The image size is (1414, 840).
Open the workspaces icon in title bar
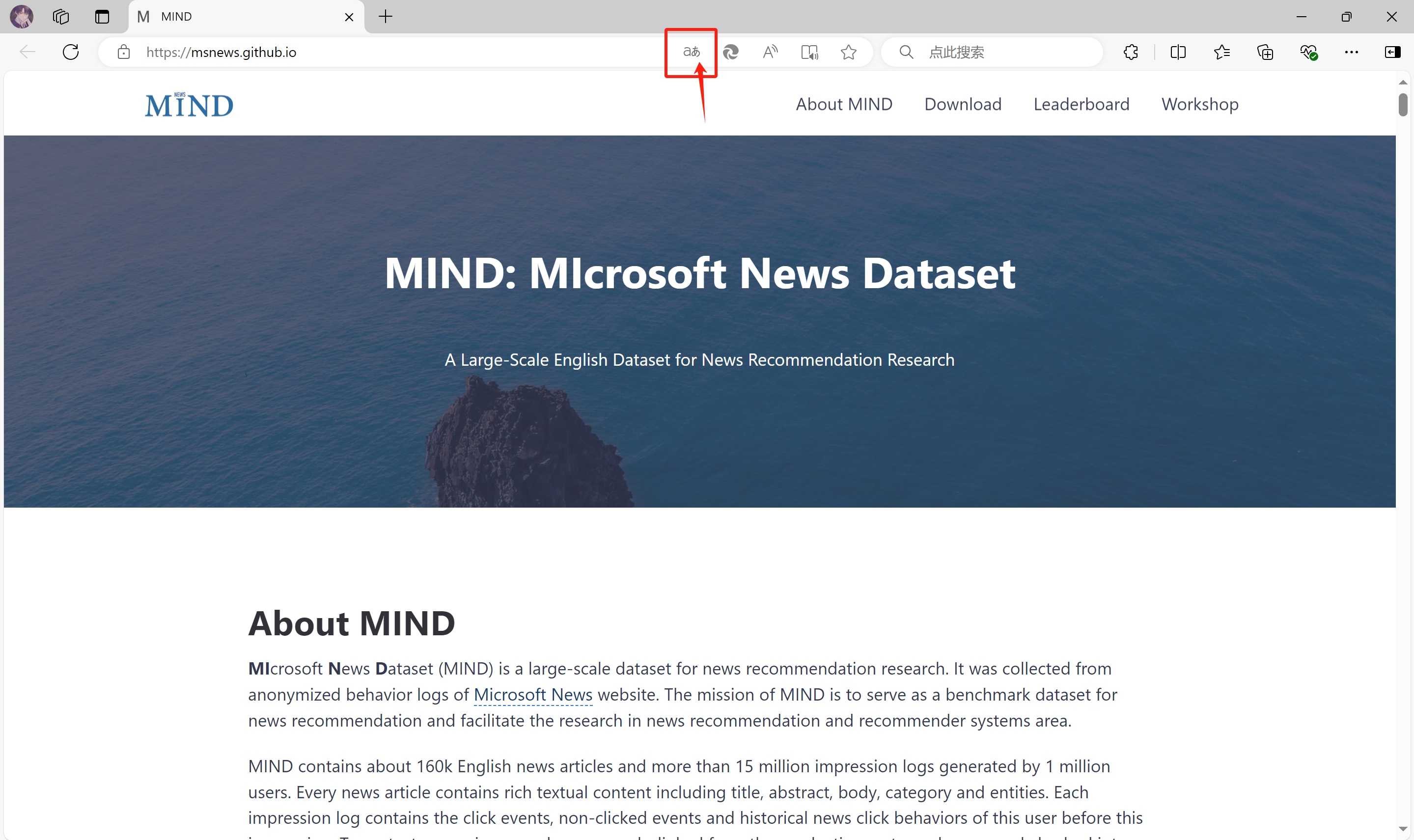pos(60,16)
